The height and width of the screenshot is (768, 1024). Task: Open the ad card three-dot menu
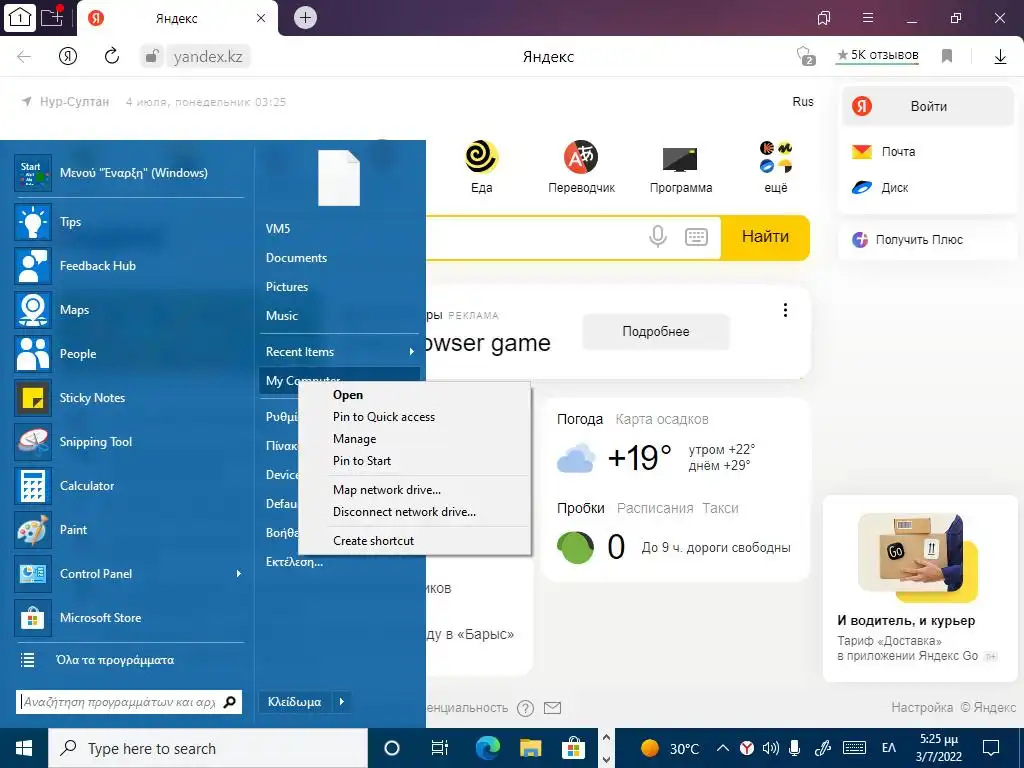785,310
